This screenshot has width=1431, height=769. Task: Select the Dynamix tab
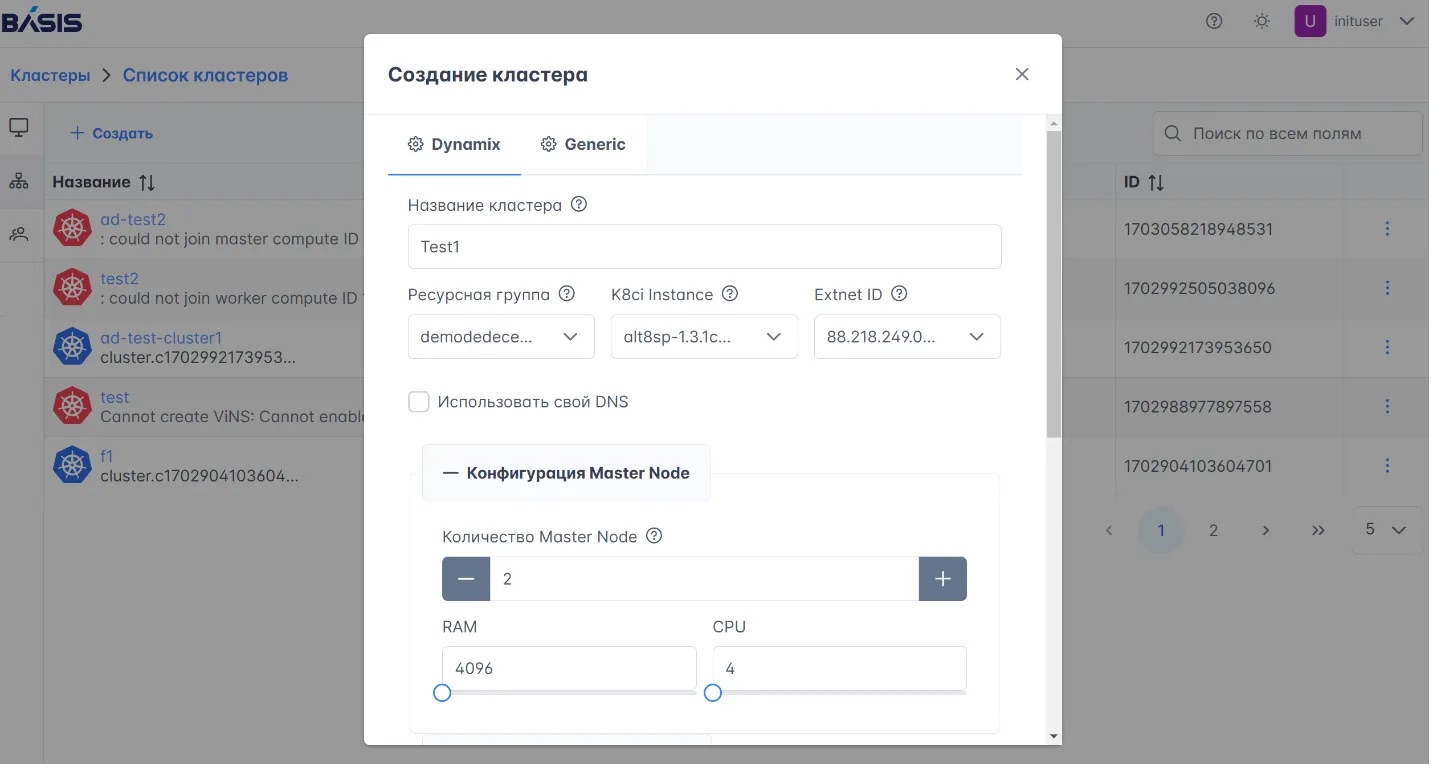tap(454, 145)
